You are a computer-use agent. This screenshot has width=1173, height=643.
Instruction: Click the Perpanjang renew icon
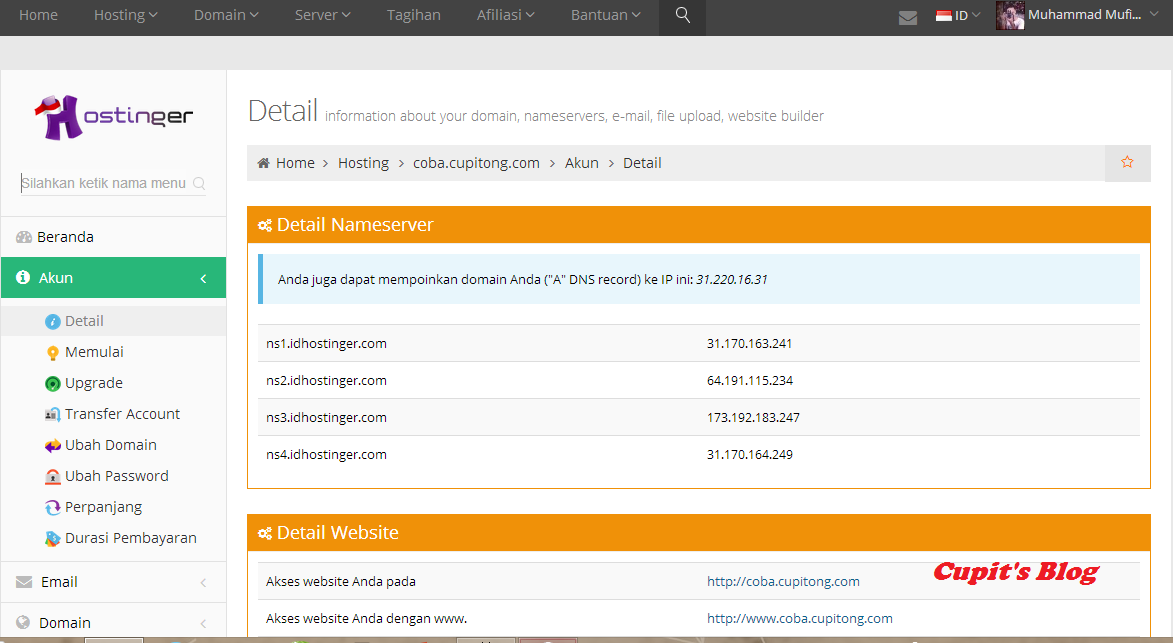point(52,508)
